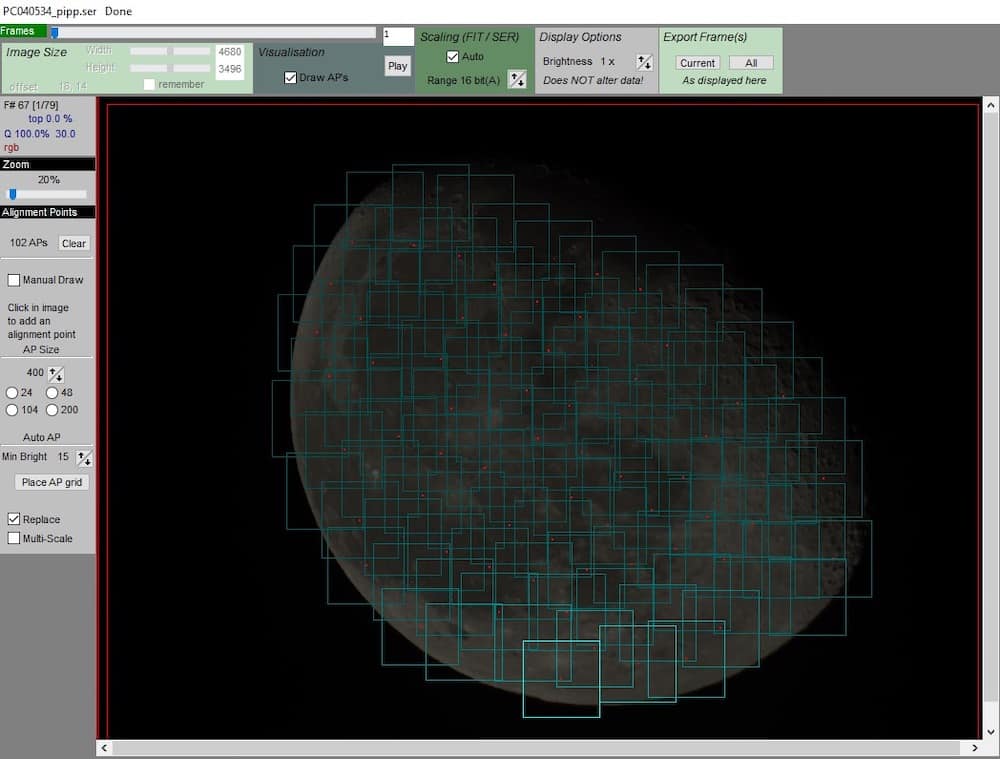Select AP size 200 radio button
Screen dimensions: 1000x759
(x=52, y=410)
